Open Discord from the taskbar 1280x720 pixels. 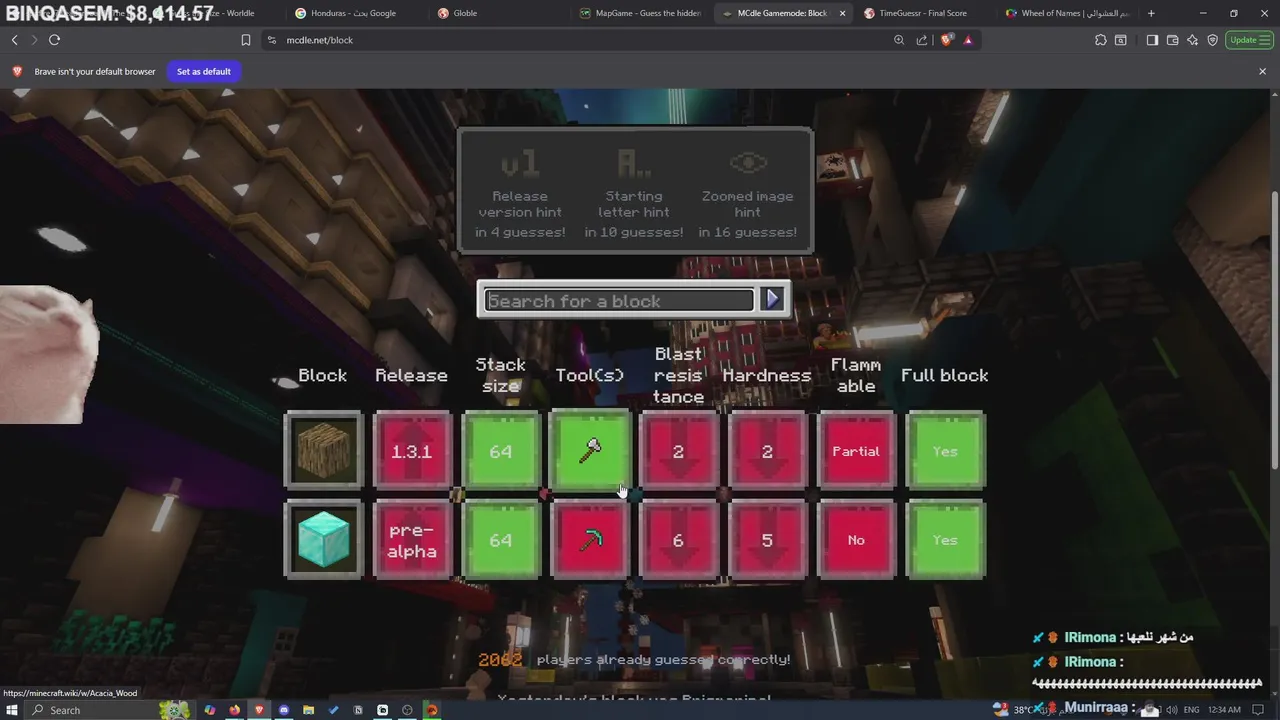(284, 710)
